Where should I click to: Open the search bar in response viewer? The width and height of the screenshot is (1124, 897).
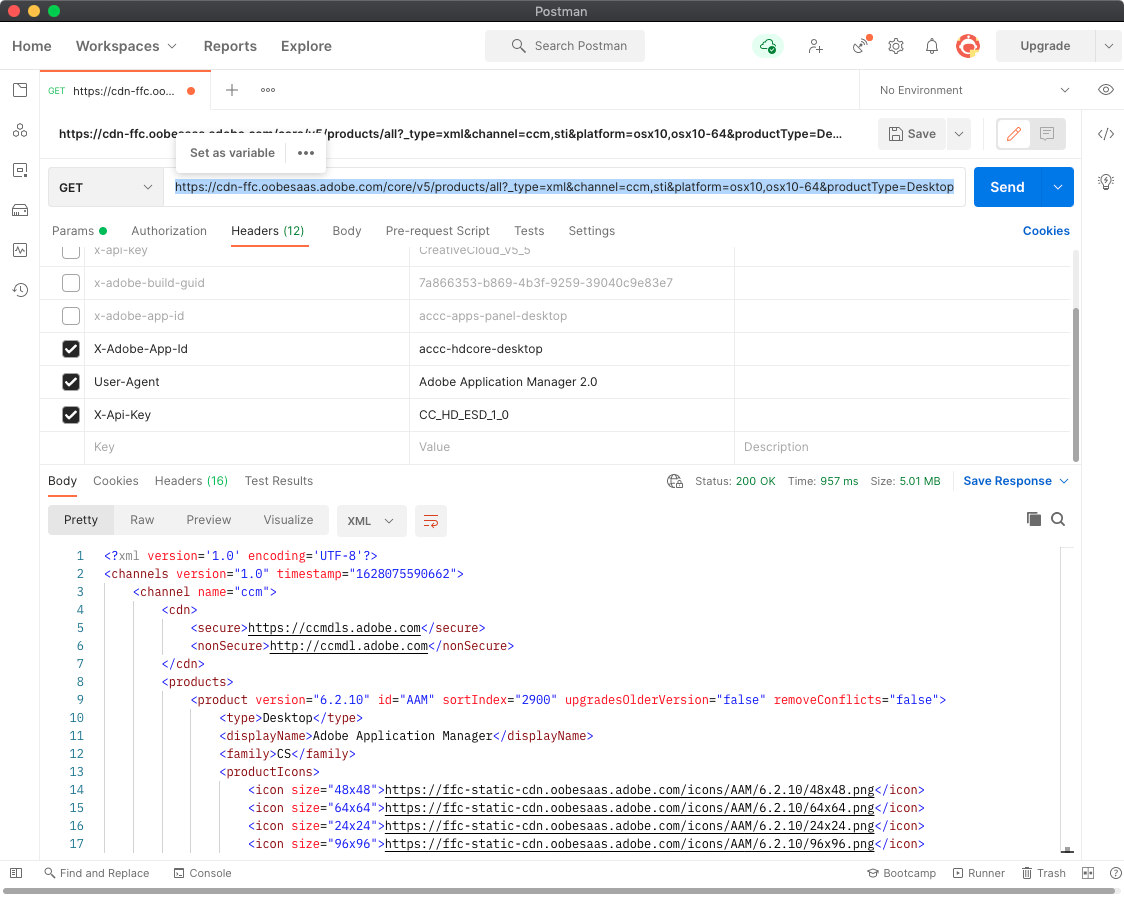click(1058, 519)
